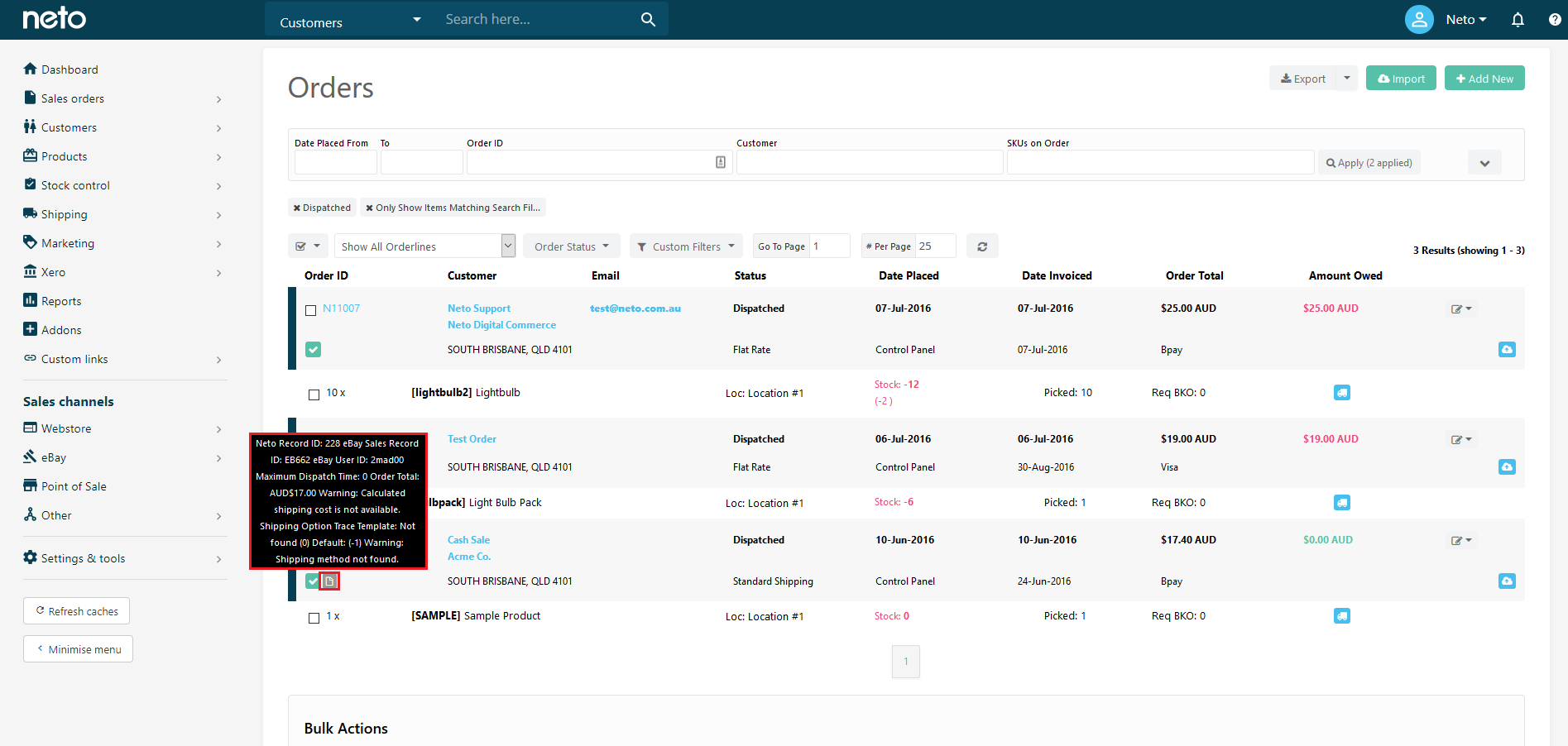
Task: Tick the checkbox next to order N11007
Action: tap(311, 310)
